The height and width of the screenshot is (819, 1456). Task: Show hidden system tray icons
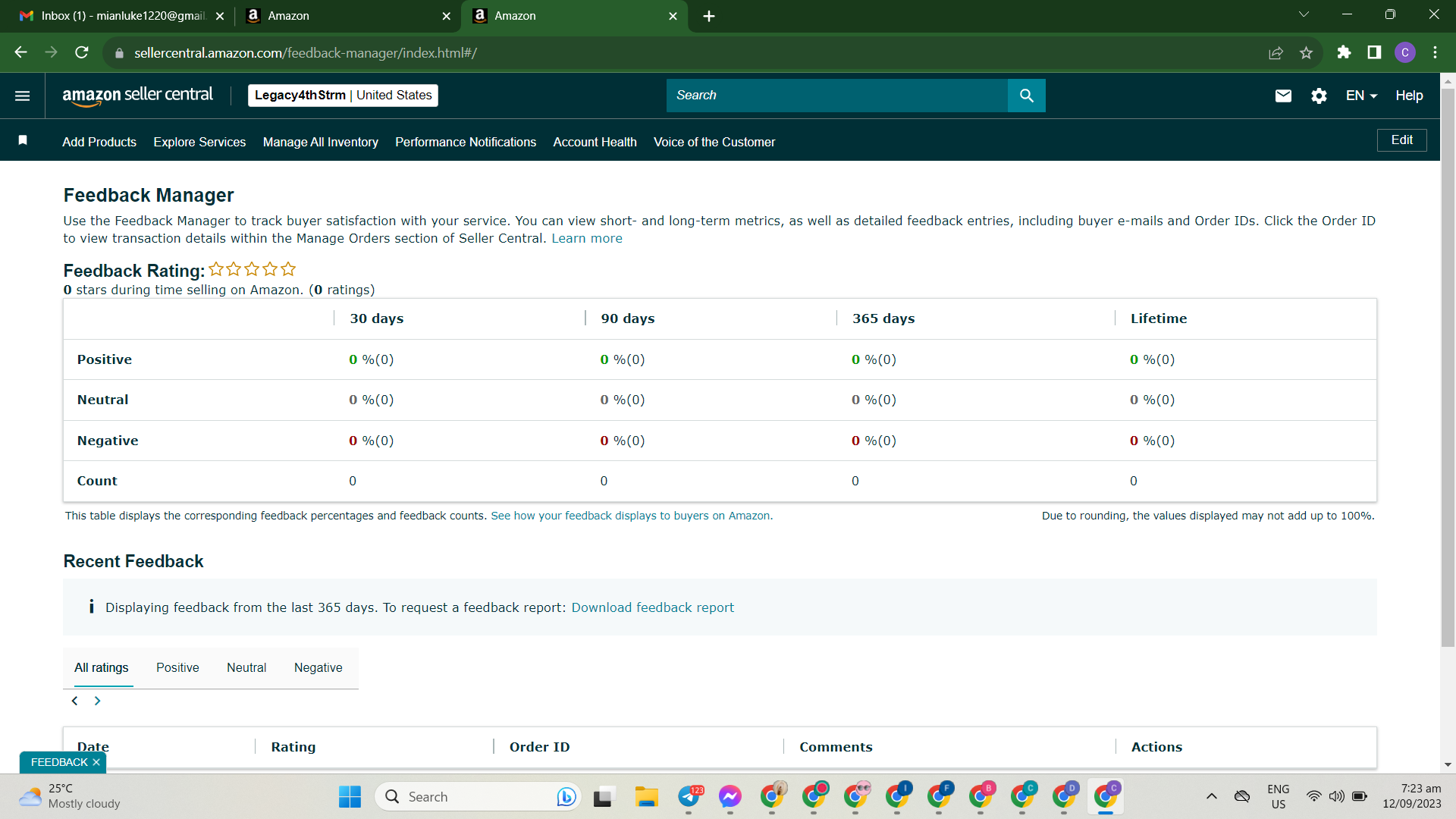(1212, 796)
